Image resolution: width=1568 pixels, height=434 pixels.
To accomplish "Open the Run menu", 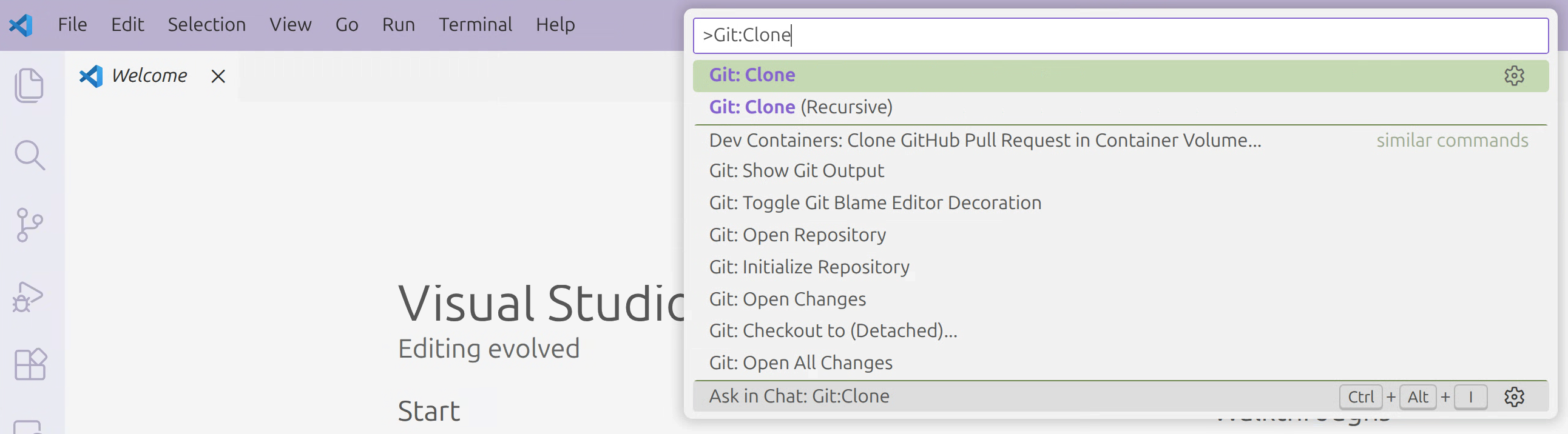I will [x=398, y=25].
